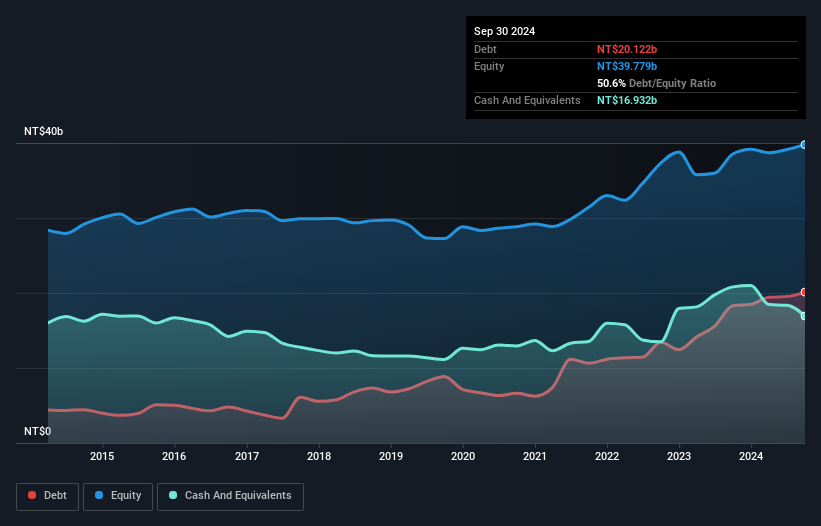821x526 pixels.
Task: Click the 2023 x-axis label
Action: pyautogui.click(x=679, y=456)
